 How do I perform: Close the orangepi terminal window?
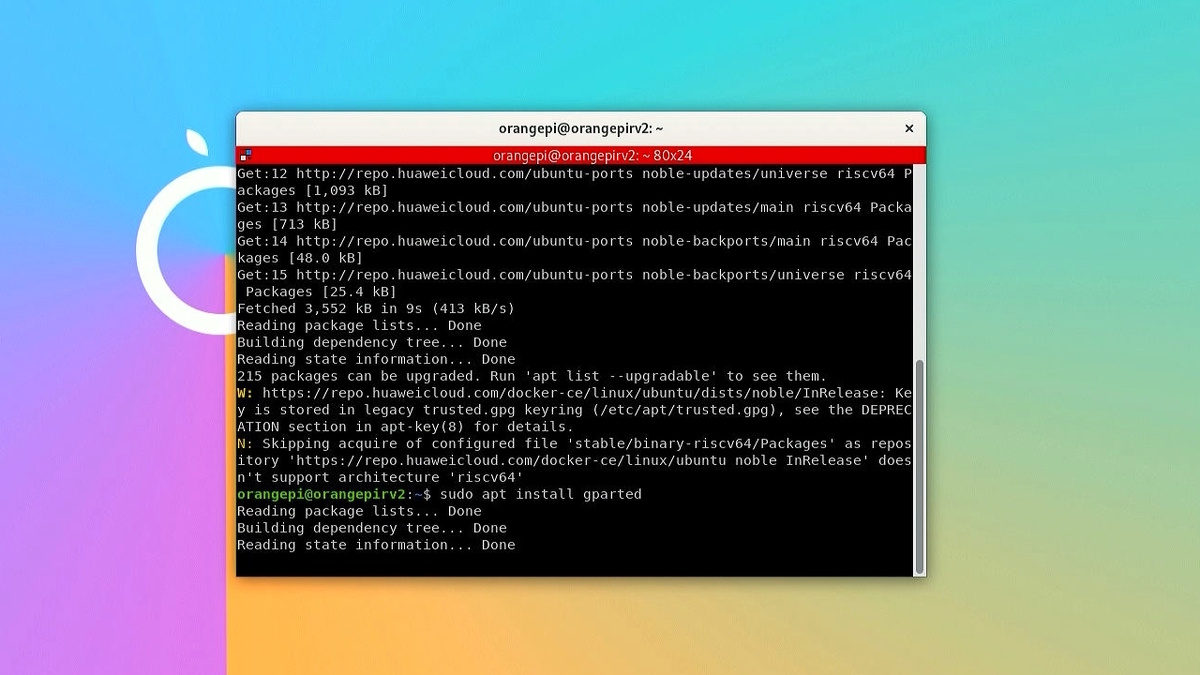[x=908, y=128]
